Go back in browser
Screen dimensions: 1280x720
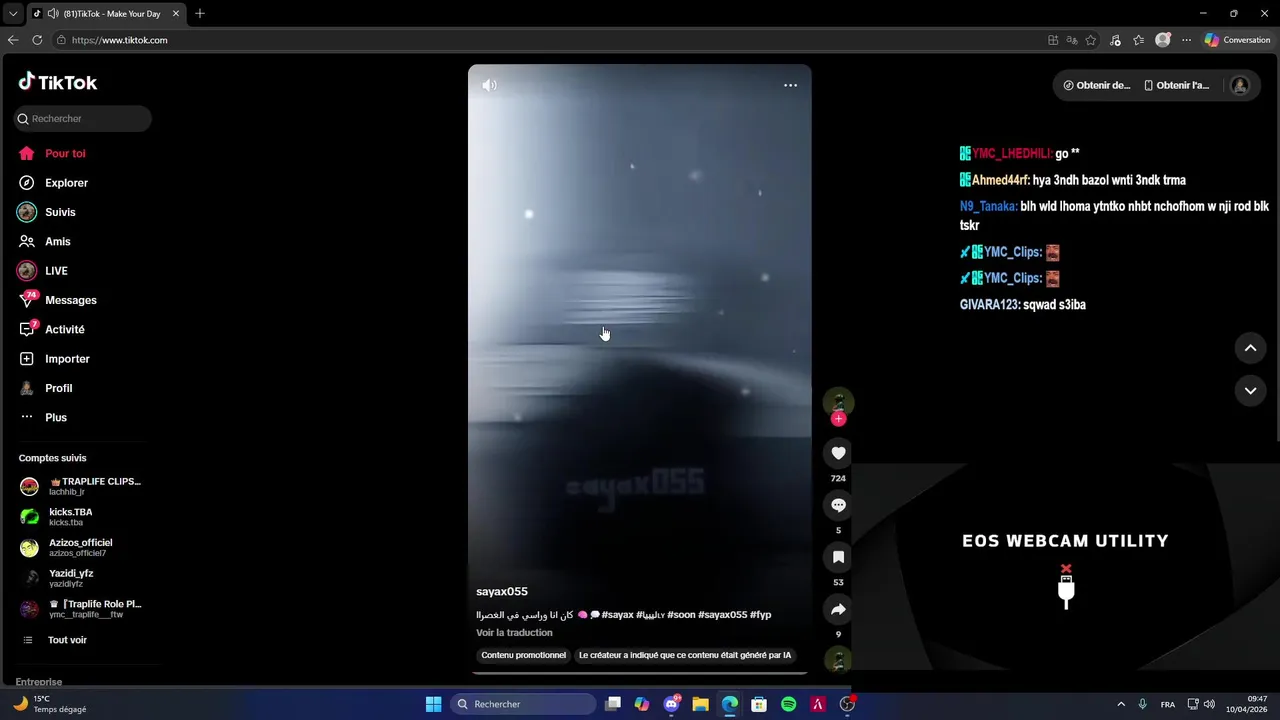click(13, 40)
